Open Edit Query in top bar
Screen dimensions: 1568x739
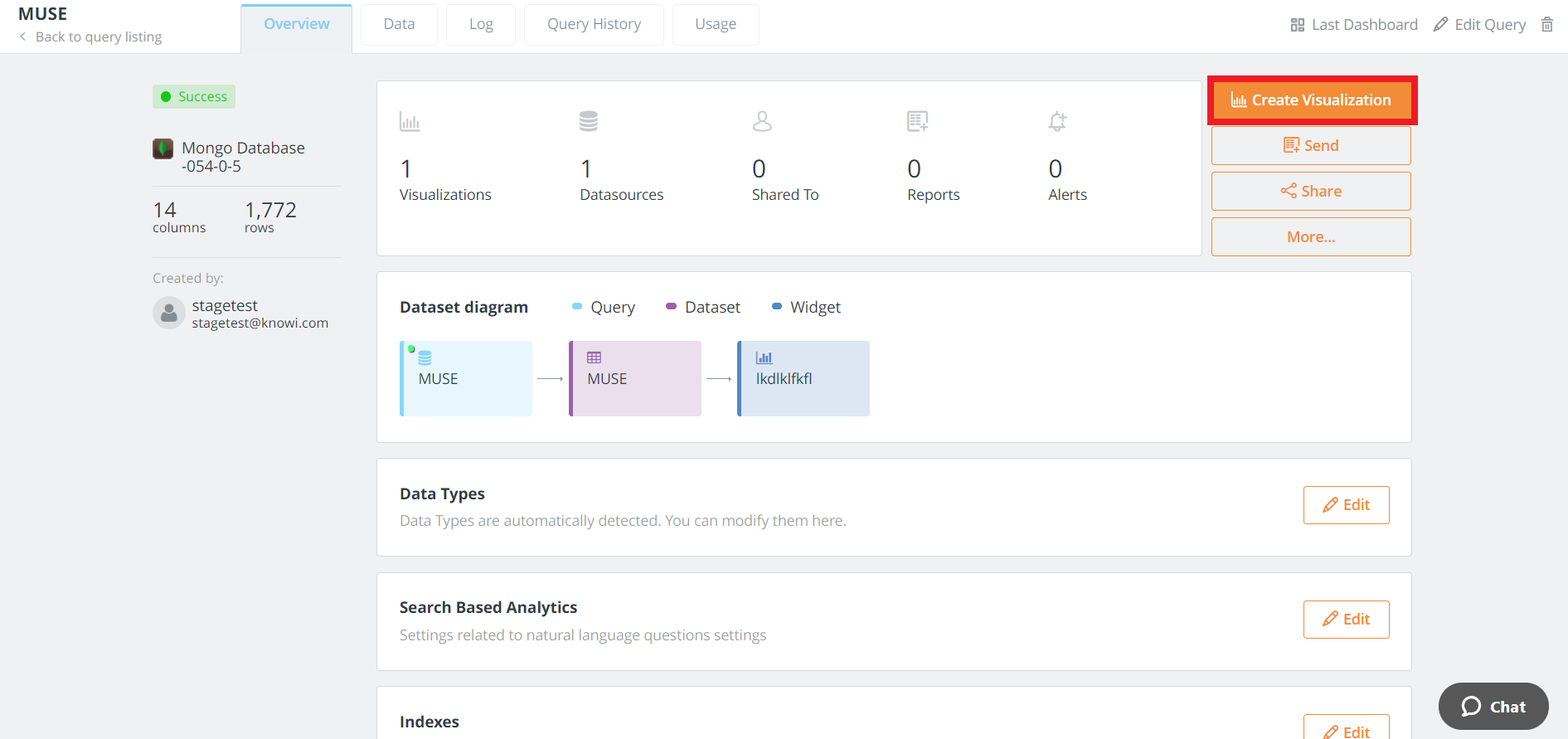[x=1480, y=25]
